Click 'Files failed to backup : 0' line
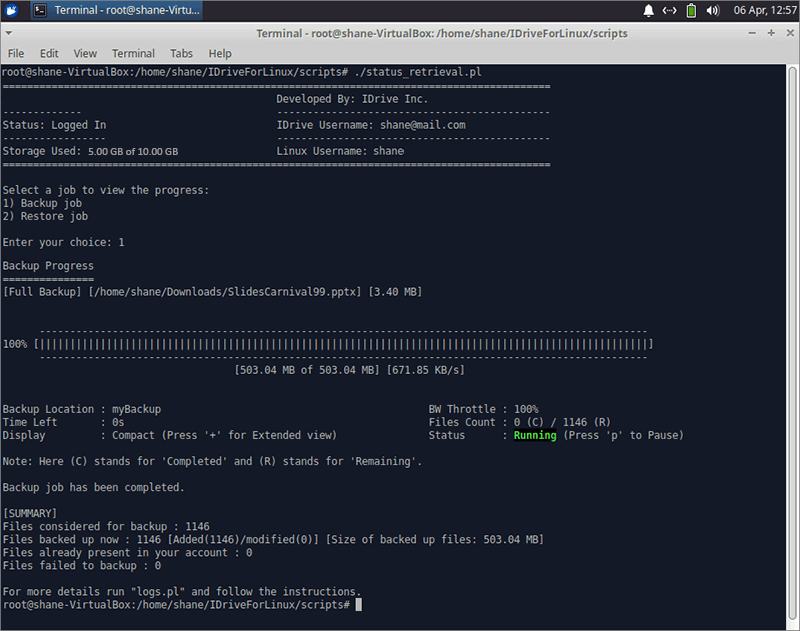This screenshot has width=800, height=631. coord(82,565)
